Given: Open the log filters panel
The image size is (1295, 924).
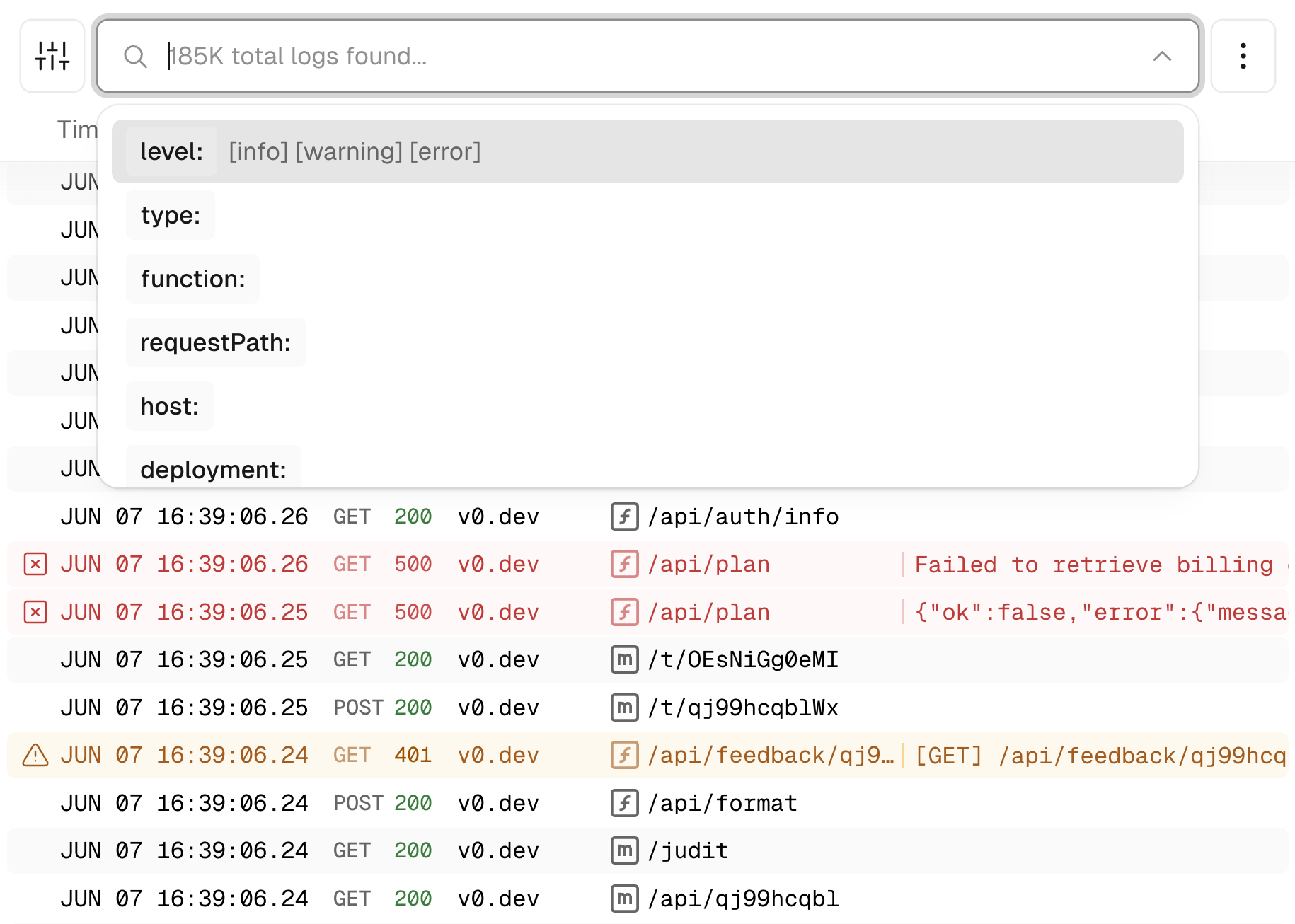Looking at the screenshot, I should click(52, 56).
